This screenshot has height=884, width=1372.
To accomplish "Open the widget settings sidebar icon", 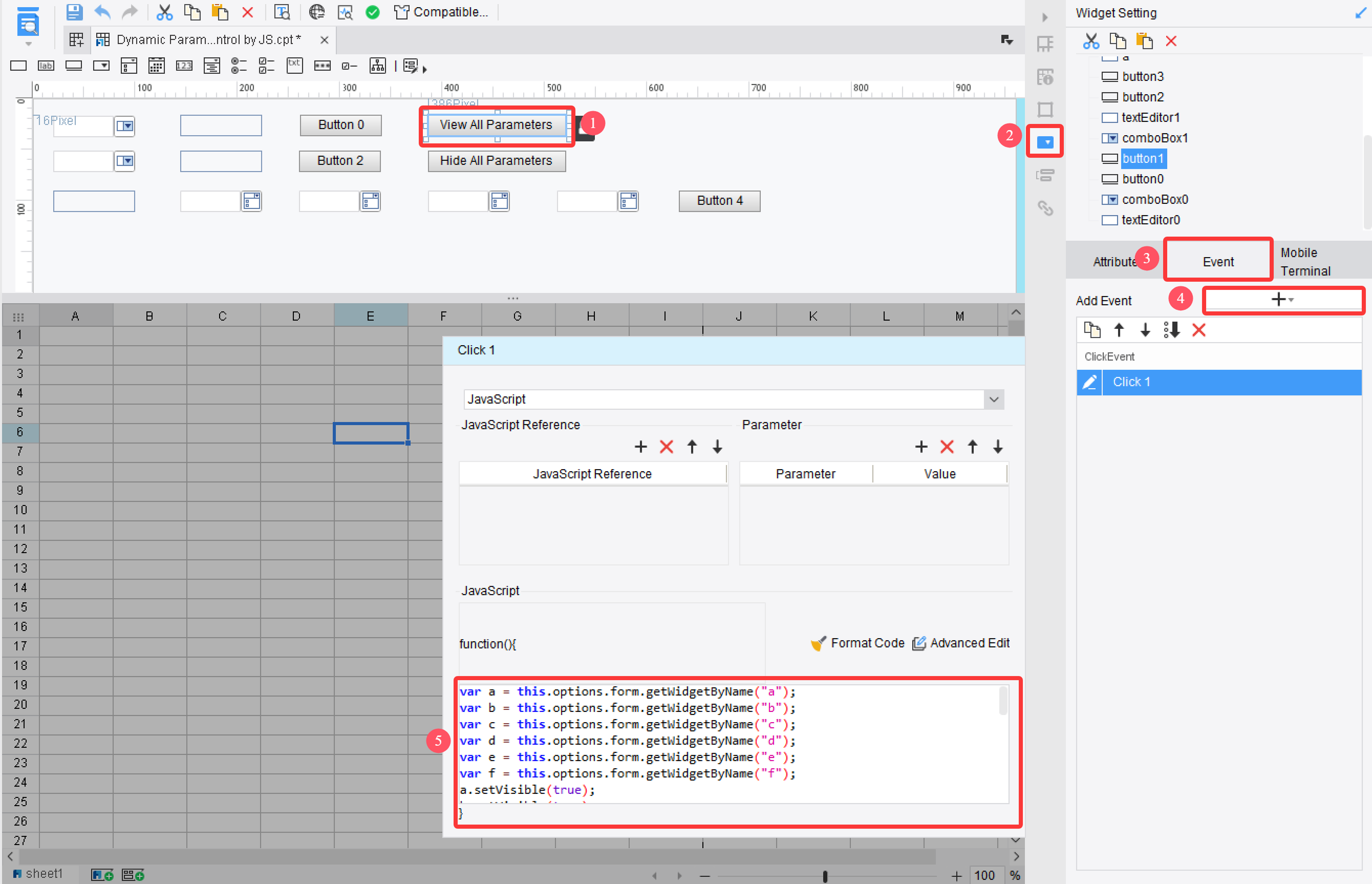I will coord(1045,141).
